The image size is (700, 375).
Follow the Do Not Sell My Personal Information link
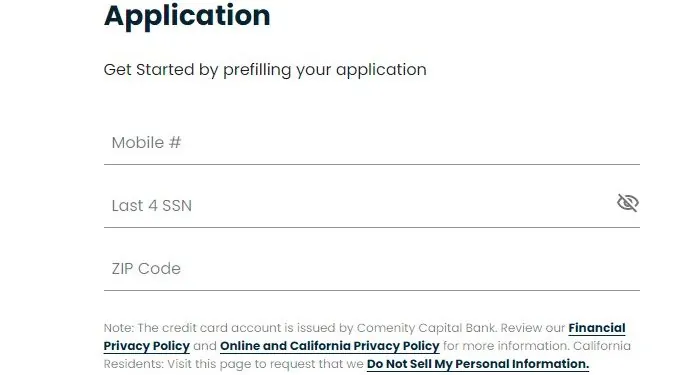point(478,364)
